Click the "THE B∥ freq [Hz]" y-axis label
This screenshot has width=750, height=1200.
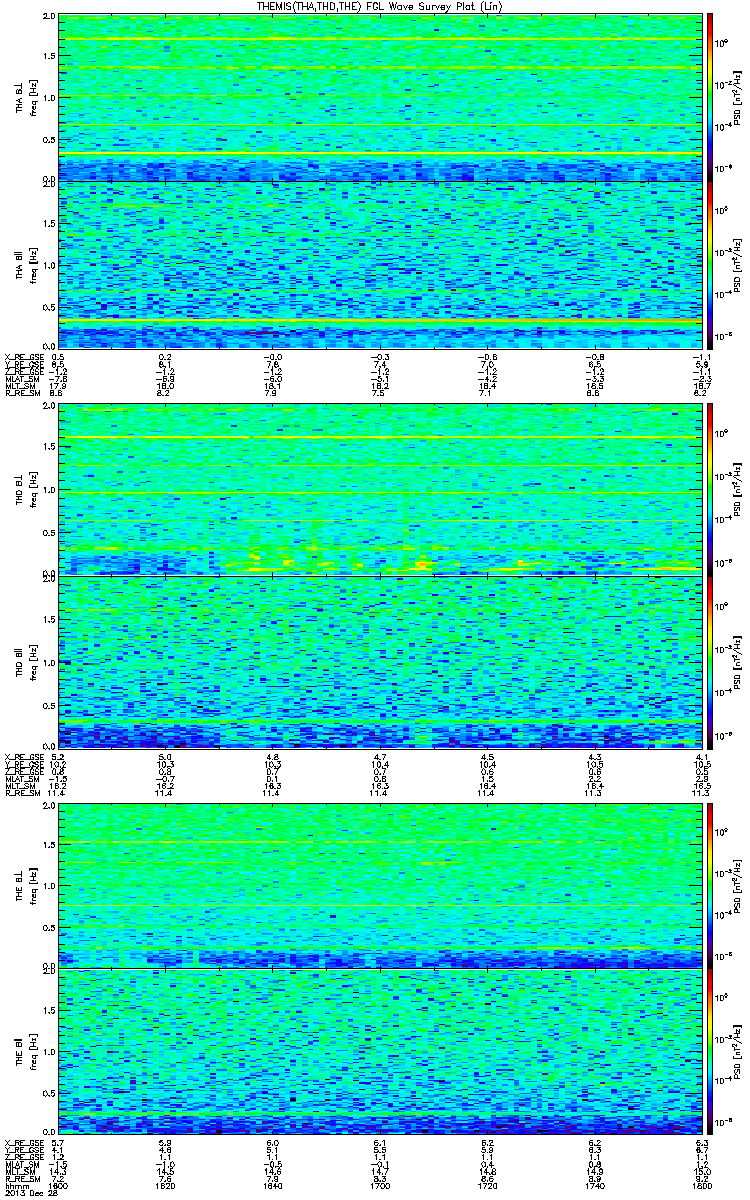pos(26,1051)
